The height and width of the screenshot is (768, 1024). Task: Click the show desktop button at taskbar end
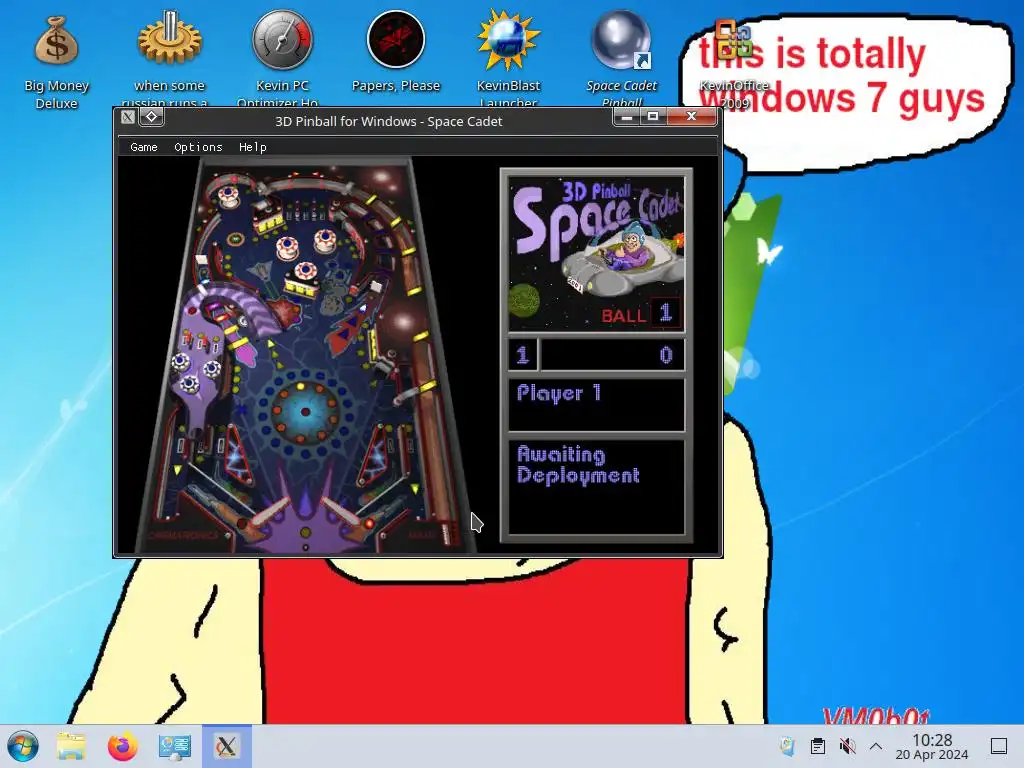pos(999,746)
